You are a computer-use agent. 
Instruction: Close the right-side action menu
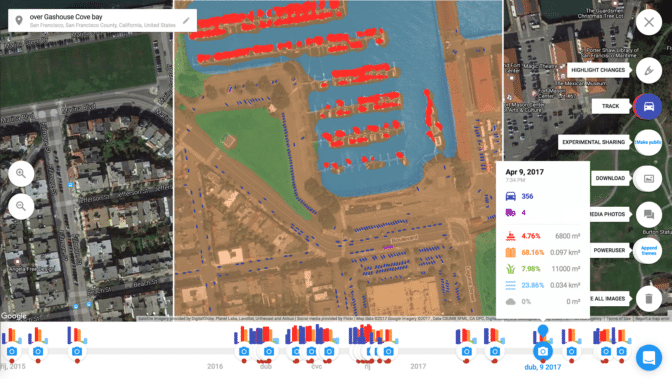click(x=649, y=22)
